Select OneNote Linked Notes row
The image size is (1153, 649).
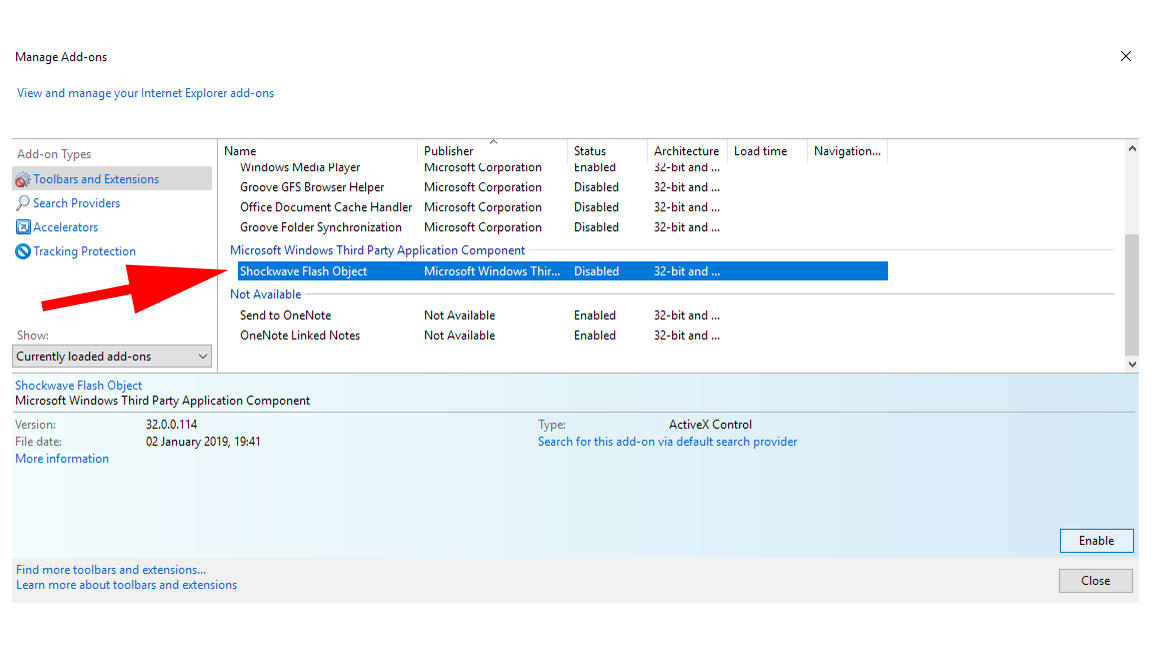click(563, 335)
